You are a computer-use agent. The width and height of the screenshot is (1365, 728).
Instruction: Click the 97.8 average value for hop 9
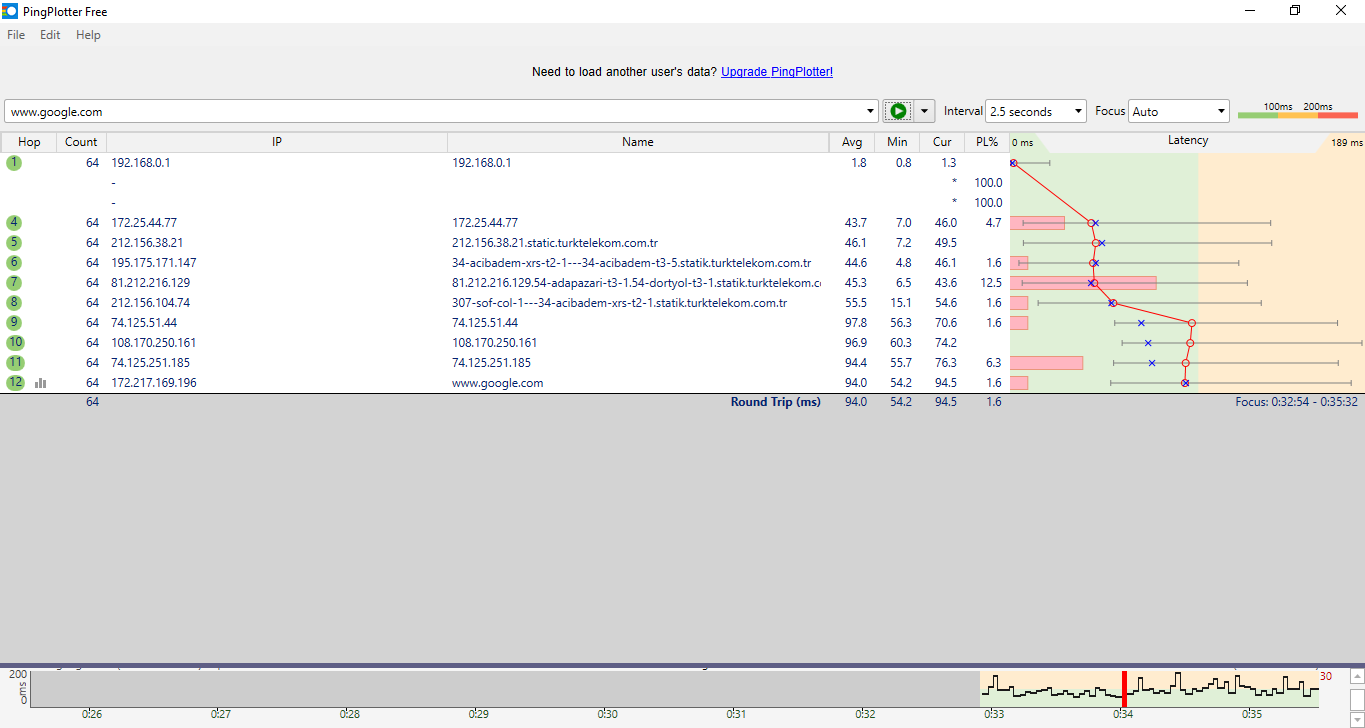click(856, 322)
